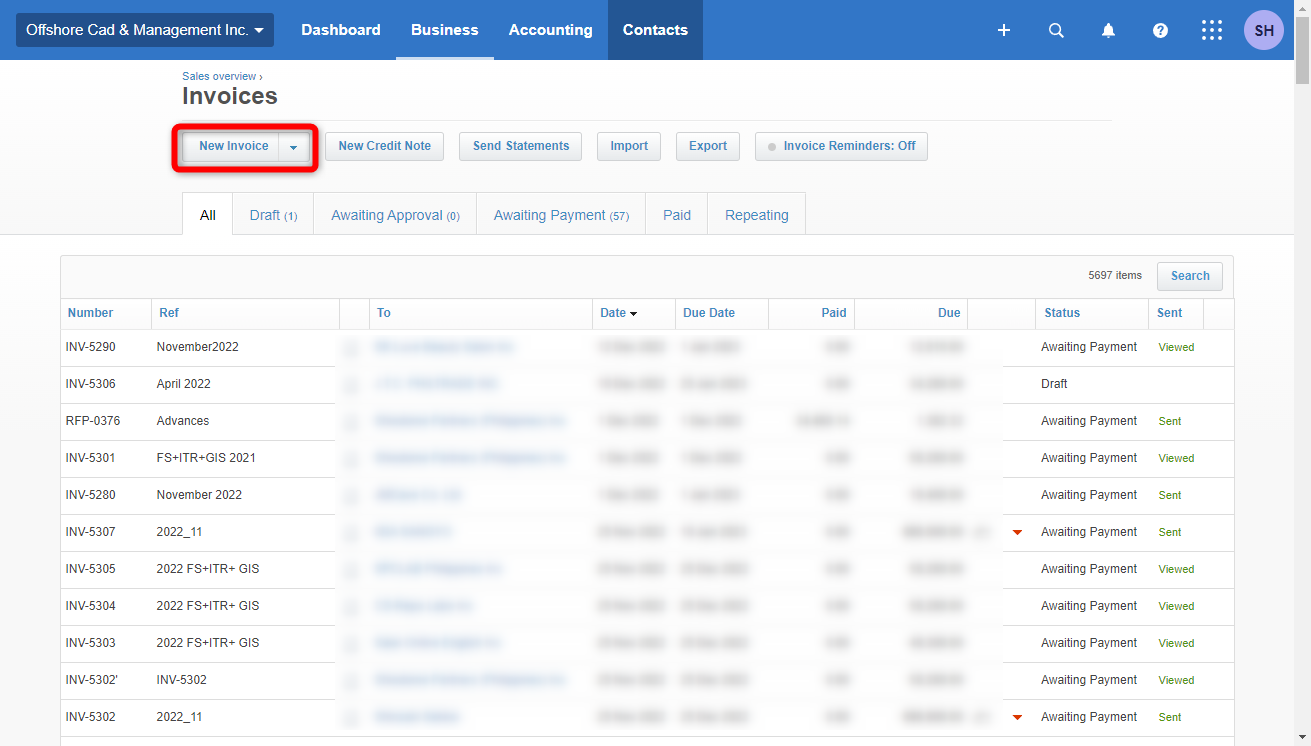
Task: Click the Import button
Action: coord(629,146)
